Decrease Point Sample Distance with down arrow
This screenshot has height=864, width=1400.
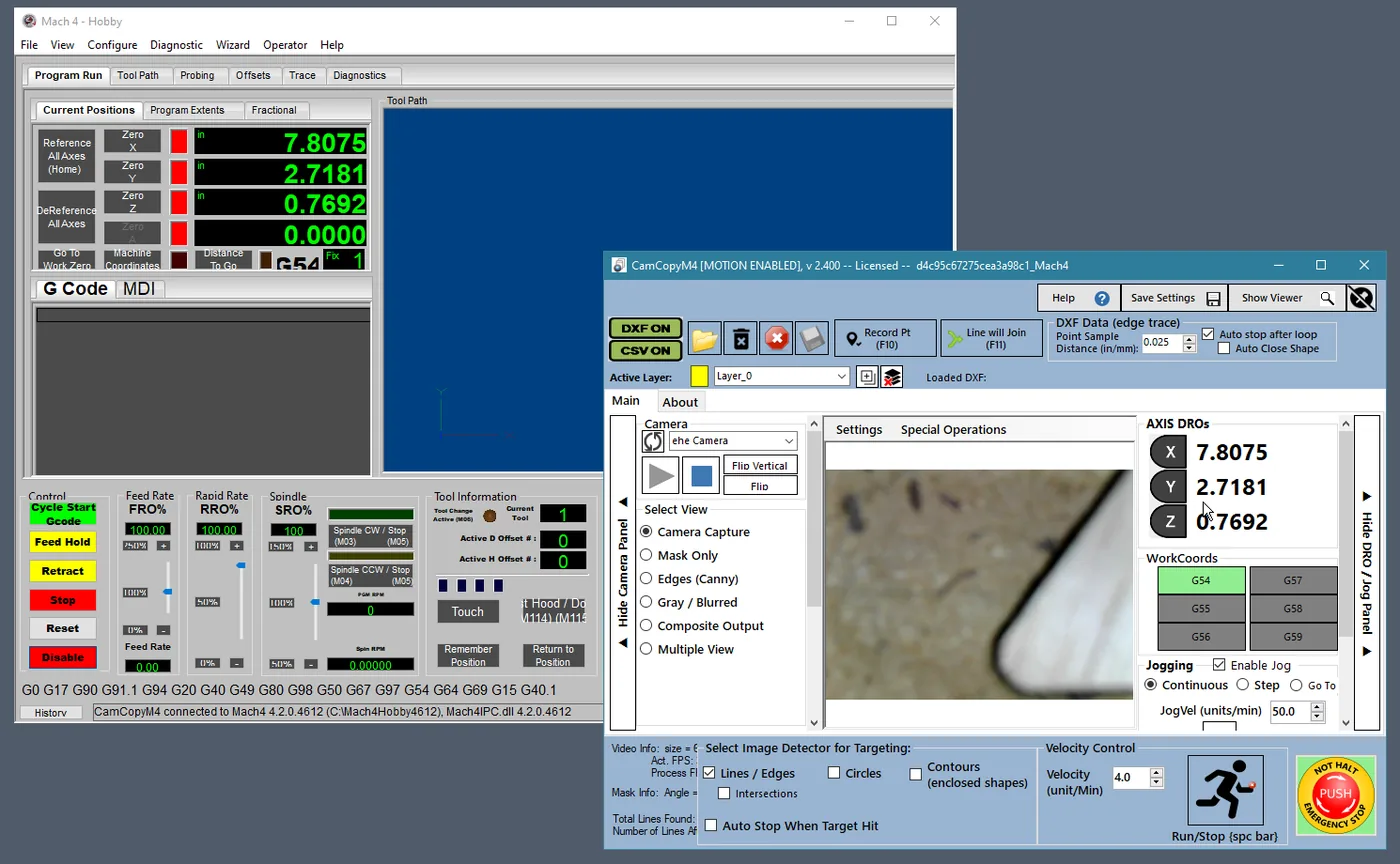pyautogui.click(x=1189, y=347)
